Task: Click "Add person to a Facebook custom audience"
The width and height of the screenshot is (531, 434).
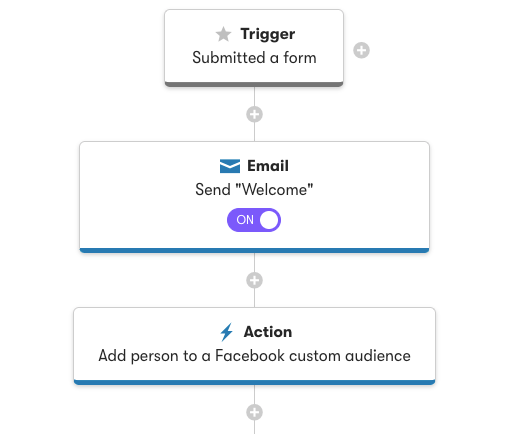Action: pos(255,356)
